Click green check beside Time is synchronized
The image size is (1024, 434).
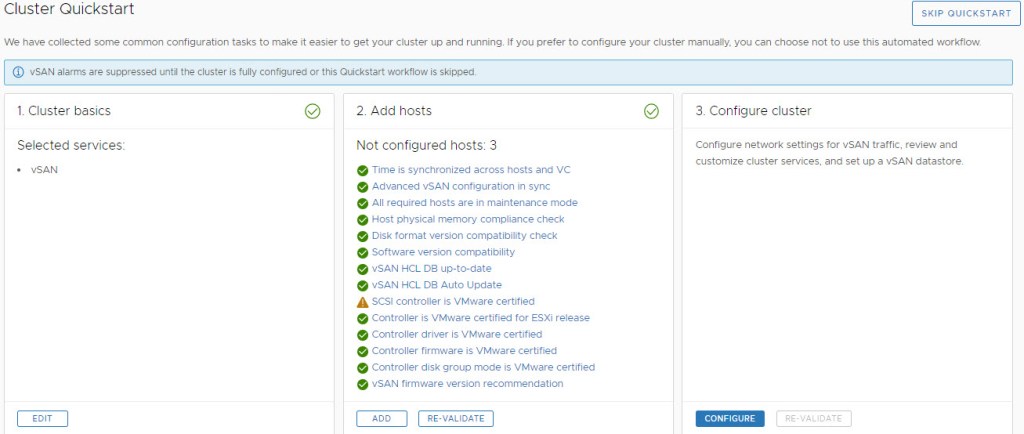362,170
